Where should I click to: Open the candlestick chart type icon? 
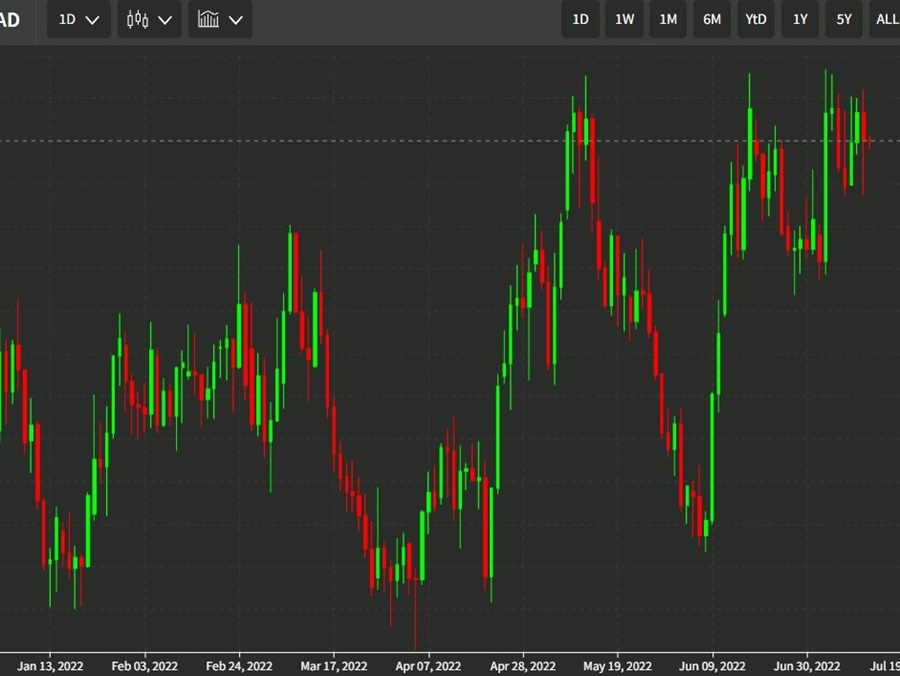pos(138,20)
